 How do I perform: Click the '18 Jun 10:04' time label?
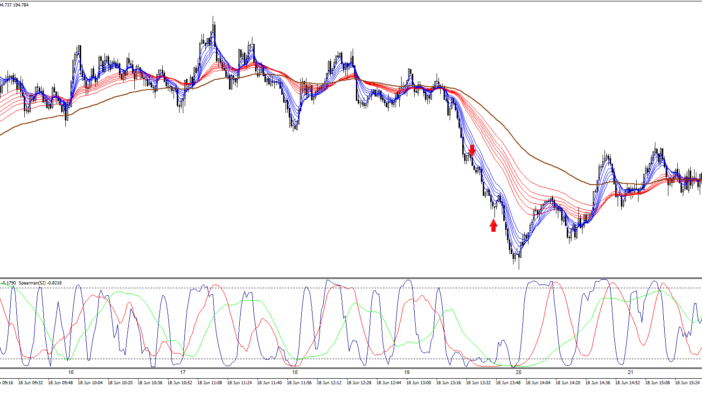point(90,383)
